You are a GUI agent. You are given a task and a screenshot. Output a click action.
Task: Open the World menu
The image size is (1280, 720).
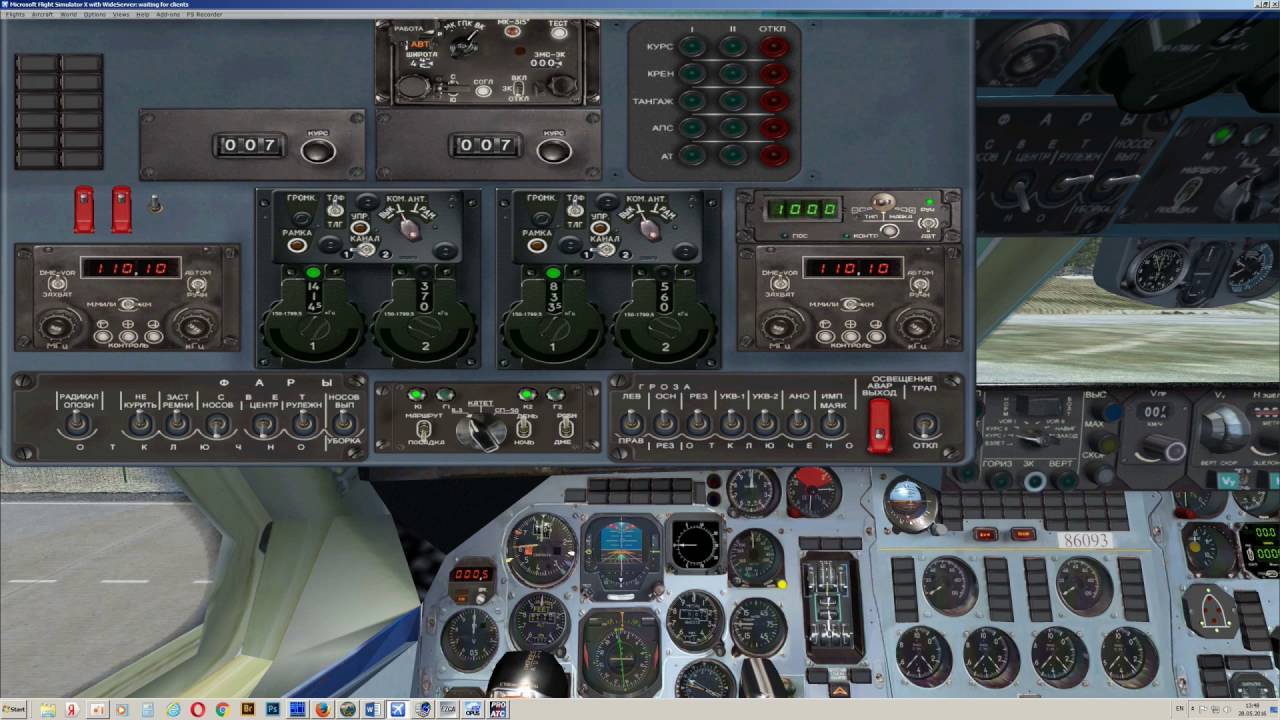pos(68,14)
